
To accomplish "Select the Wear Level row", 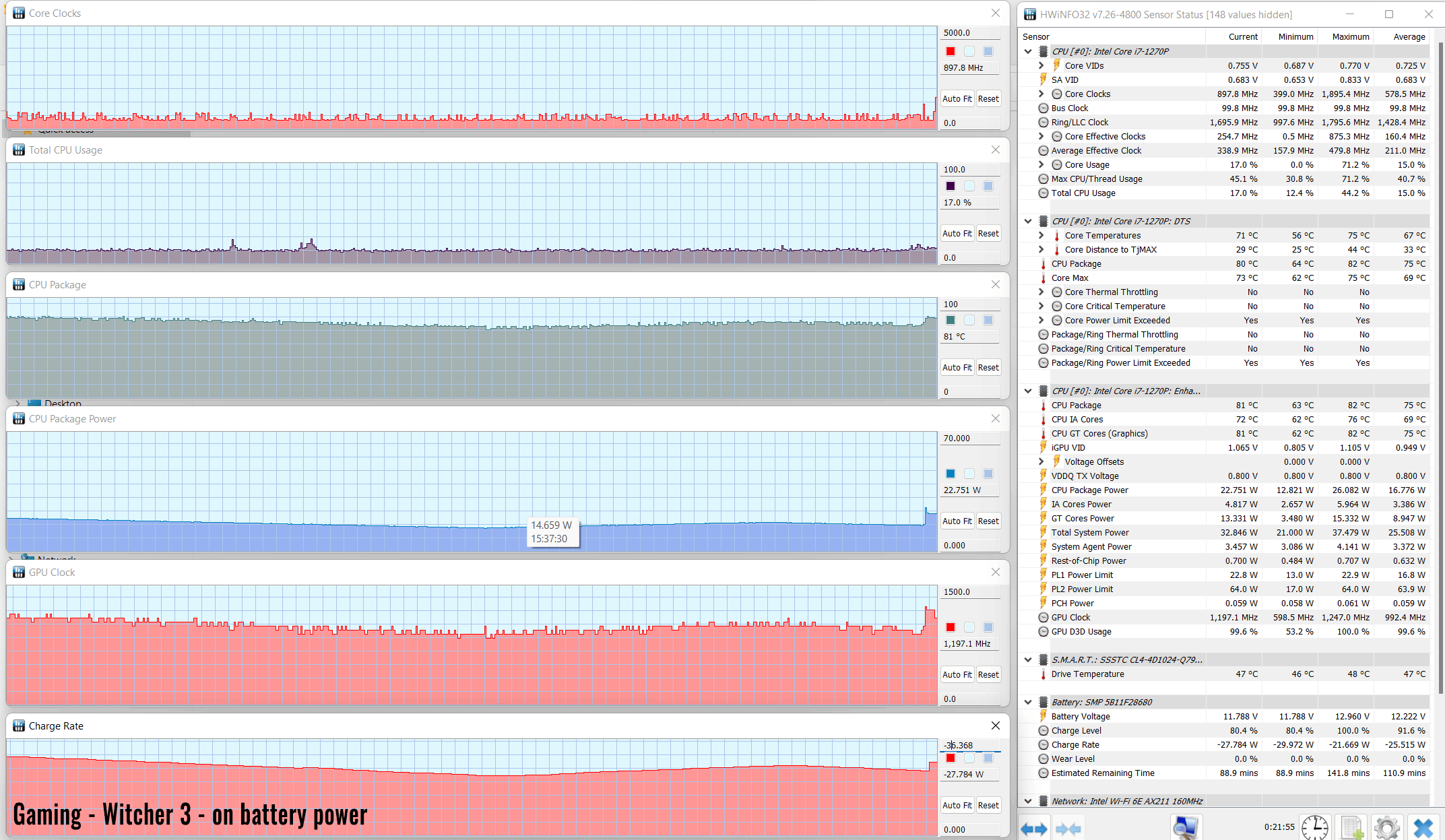I will (1224, 758).
